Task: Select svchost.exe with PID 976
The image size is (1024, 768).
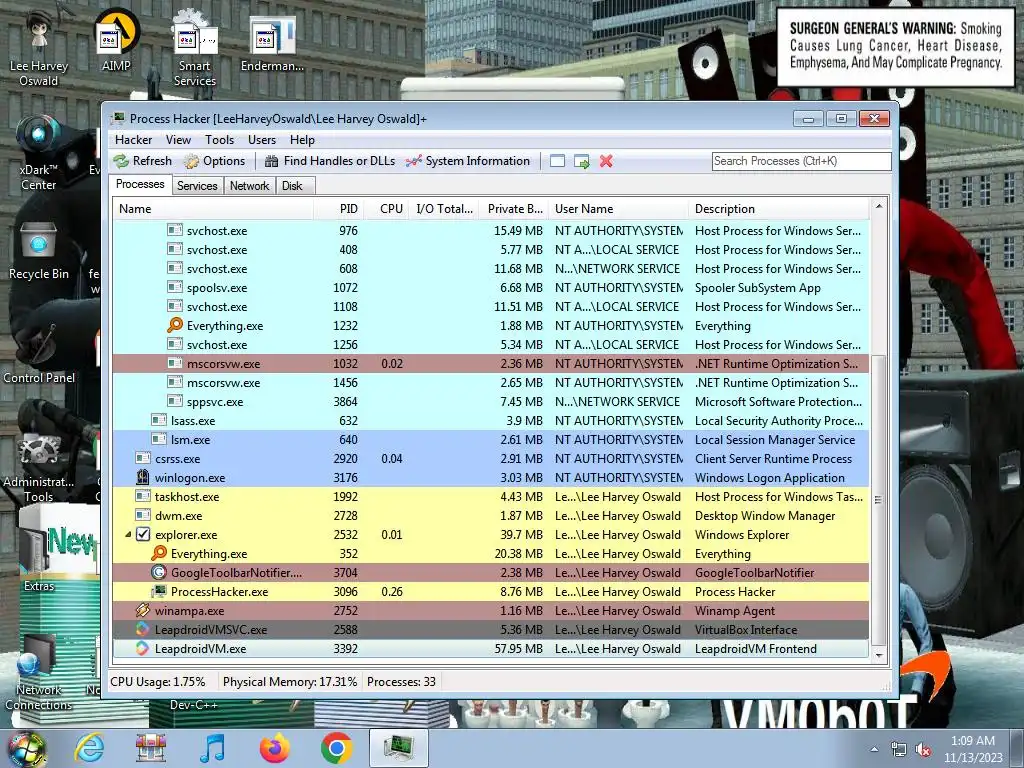Action: click(x=491, y=231)
